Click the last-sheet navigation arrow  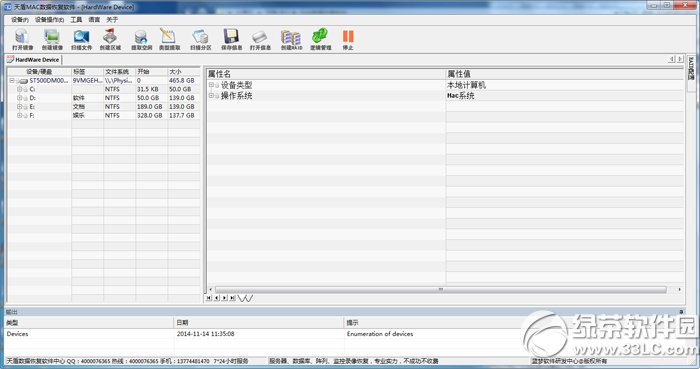pyautogui.click(x=233, y=298)
